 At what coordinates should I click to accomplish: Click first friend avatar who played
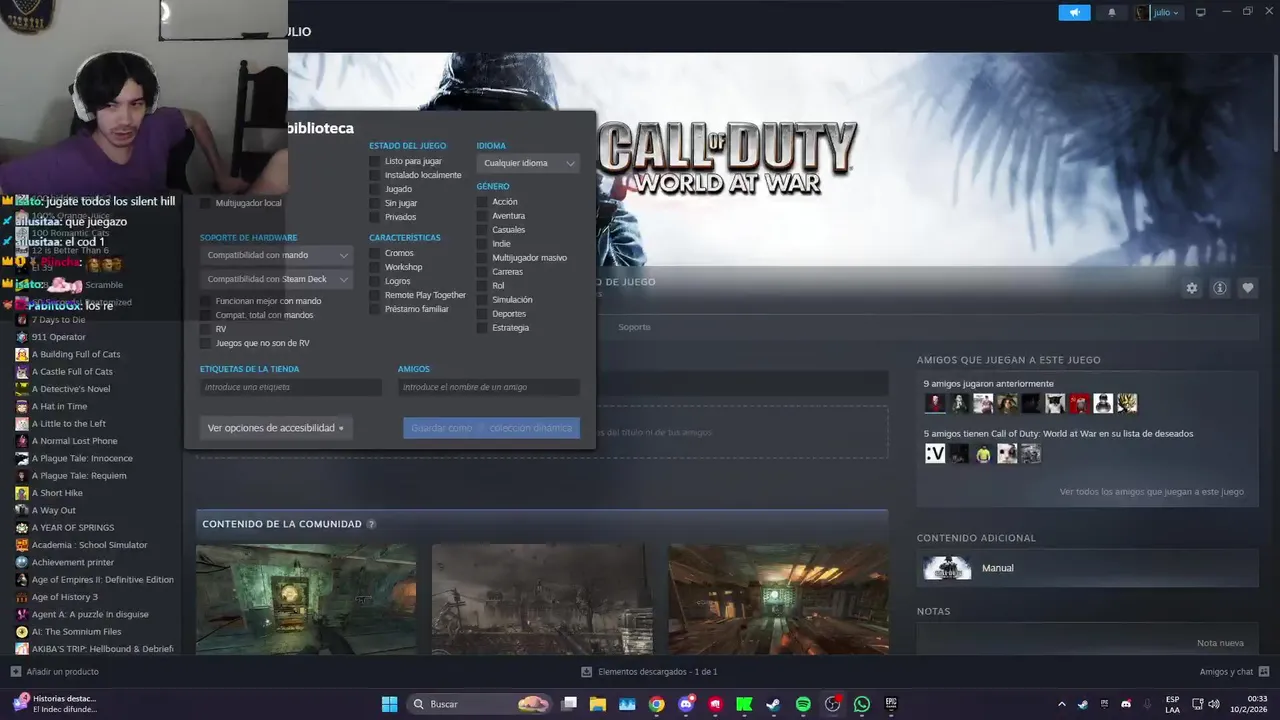(935, 403)
